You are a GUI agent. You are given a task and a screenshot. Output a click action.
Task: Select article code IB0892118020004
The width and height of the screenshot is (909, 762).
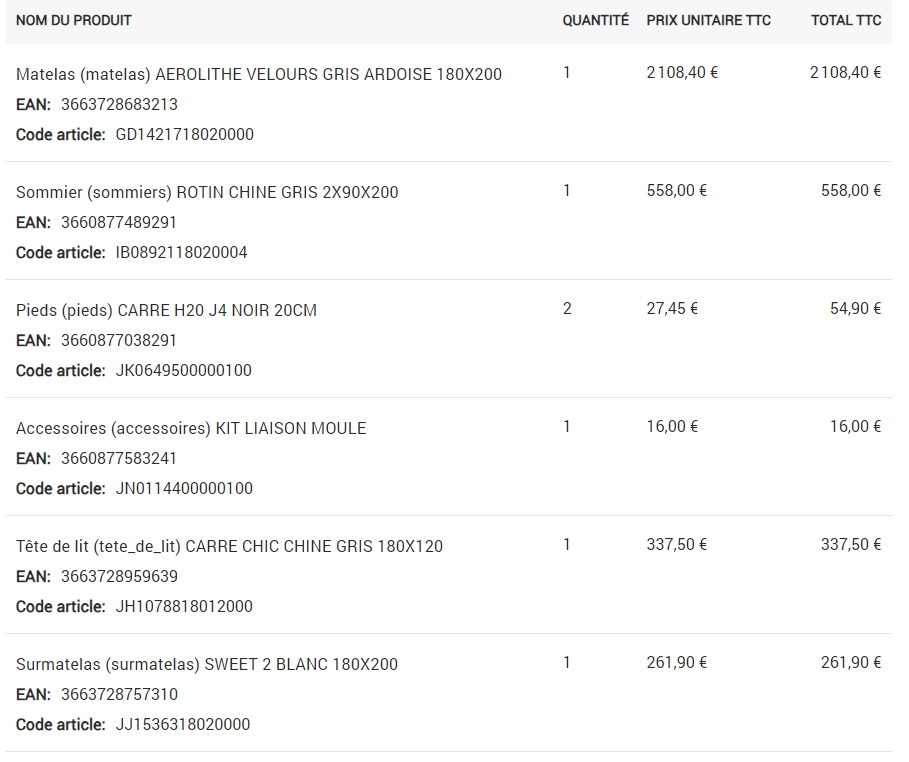coord(181,252)
